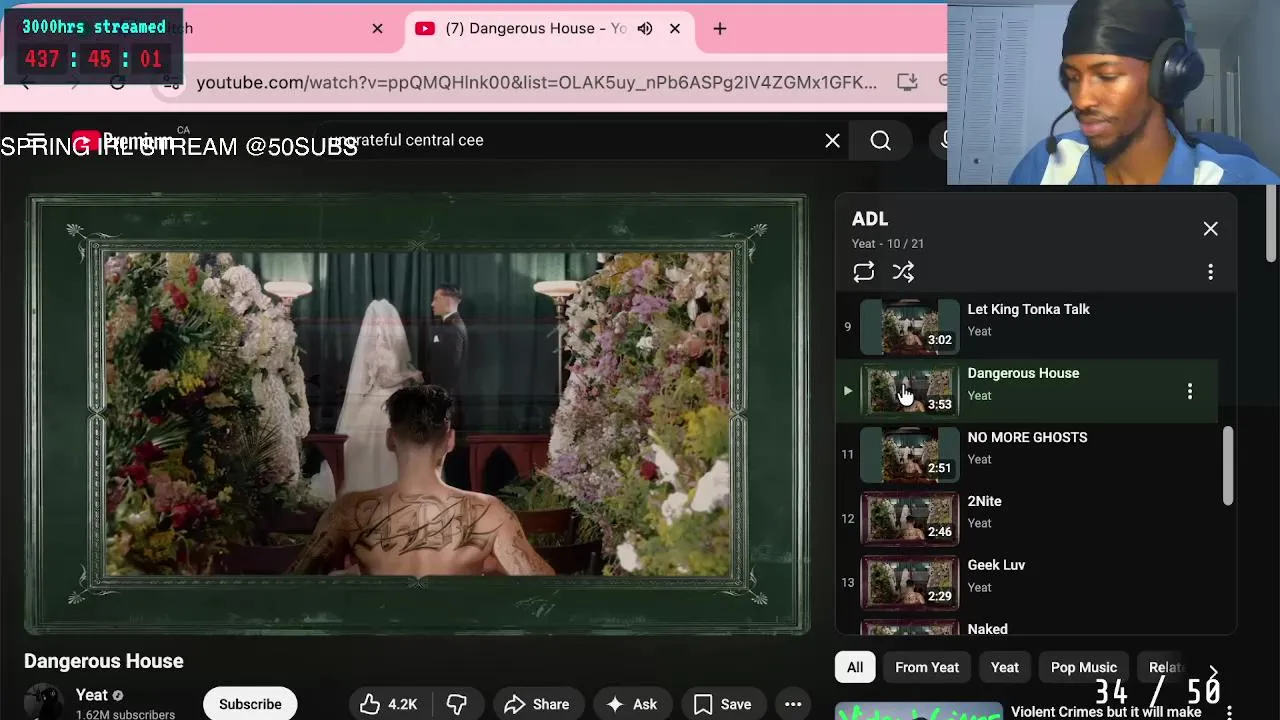The image size is (1280, 720).
Task: Open ADL playlist more options menu
Action: [x=1210, y=272]
